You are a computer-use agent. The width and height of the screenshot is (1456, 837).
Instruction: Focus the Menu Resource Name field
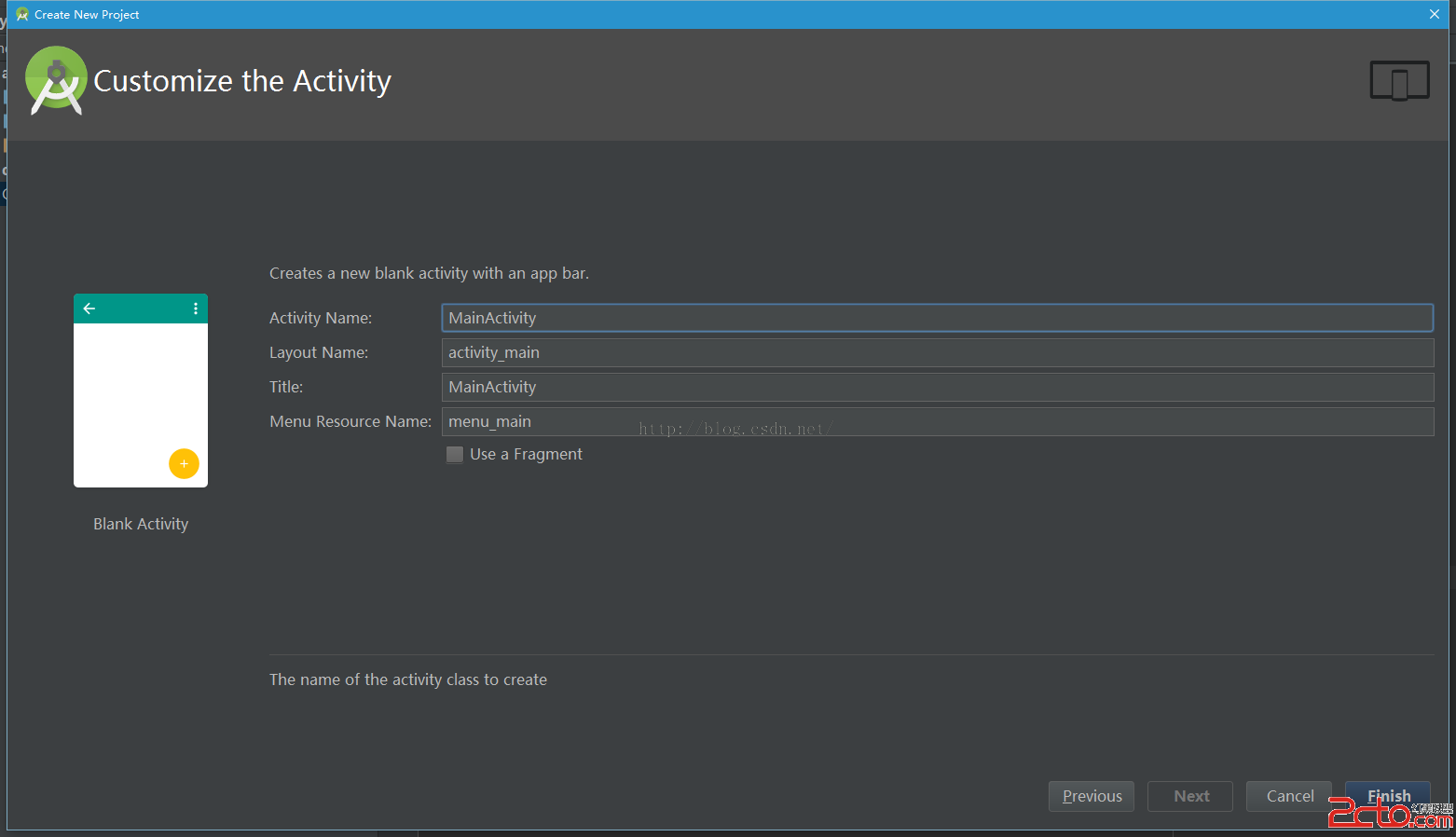click(937, 421)
